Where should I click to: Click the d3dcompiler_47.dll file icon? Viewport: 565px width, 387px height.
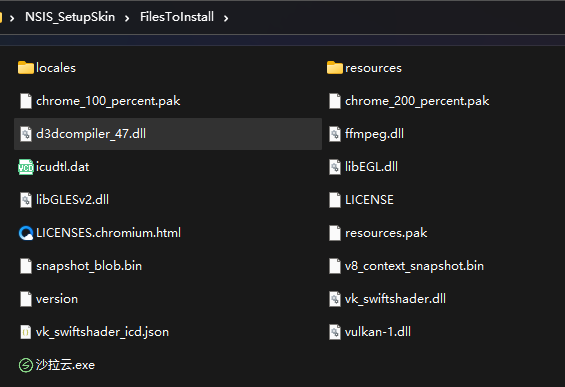(x=26, y=134)
